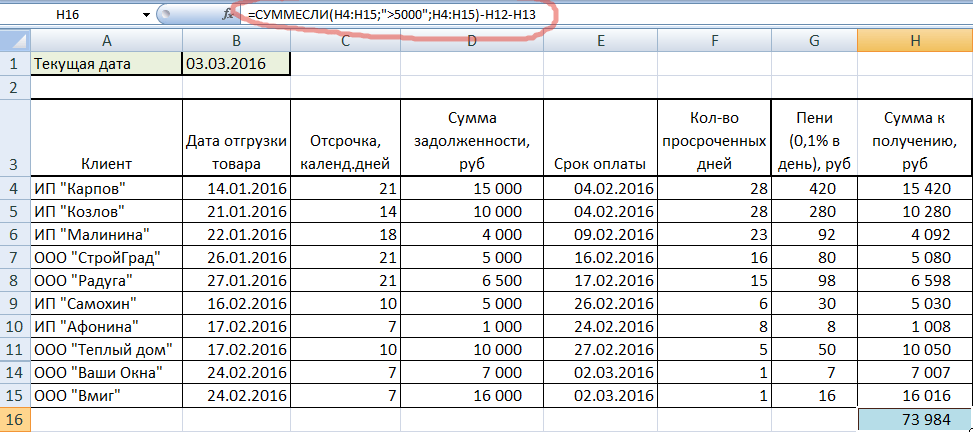Viewport: 973px width, 432px height.
Task: Click overdue days value 23
Action: point(714,234)
